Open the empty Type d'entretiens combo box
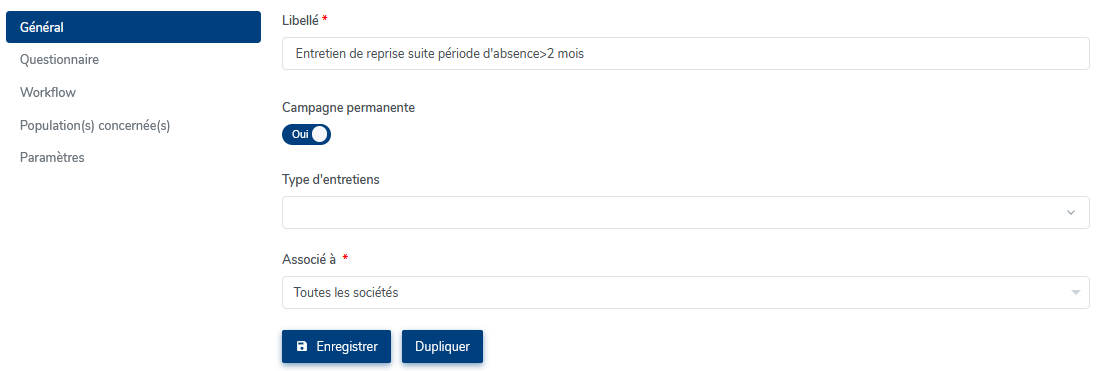Viewport: 1097px width, 371px height. tap(686, 213)
